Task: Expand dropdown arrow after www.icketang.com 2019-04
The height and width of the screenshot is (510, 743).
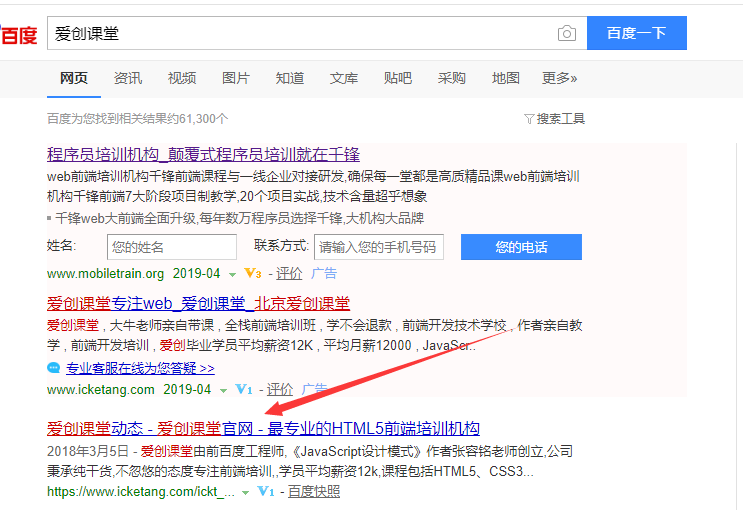Action: (x=223, y=391)
